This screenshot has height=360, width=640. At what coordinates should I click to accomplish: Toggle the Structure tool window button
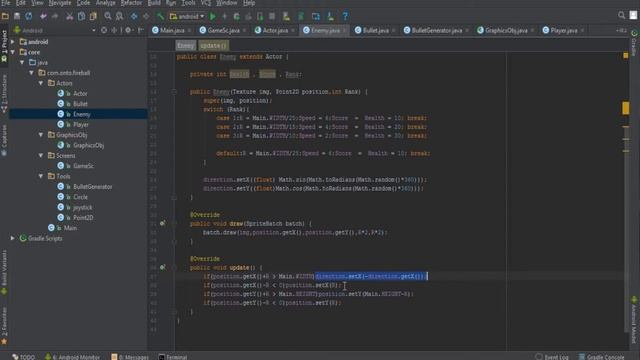(4, 93)
